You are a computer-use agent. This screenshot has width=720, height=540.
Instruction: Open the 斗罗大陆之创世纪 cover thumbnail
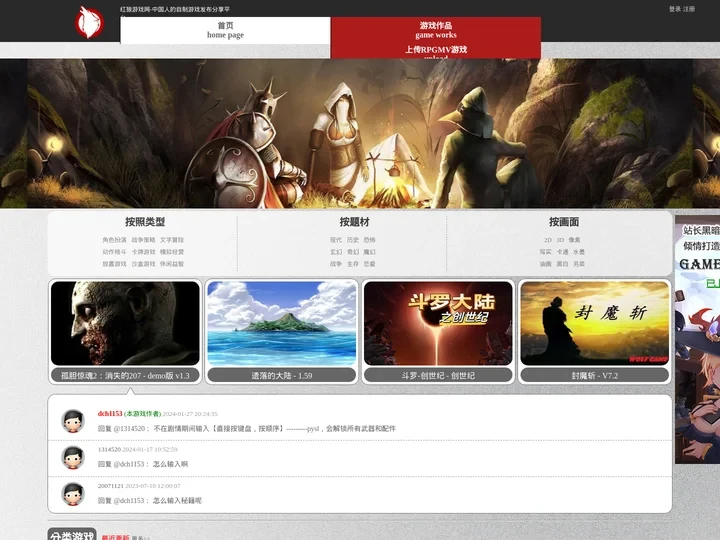(x=438, y=323)
